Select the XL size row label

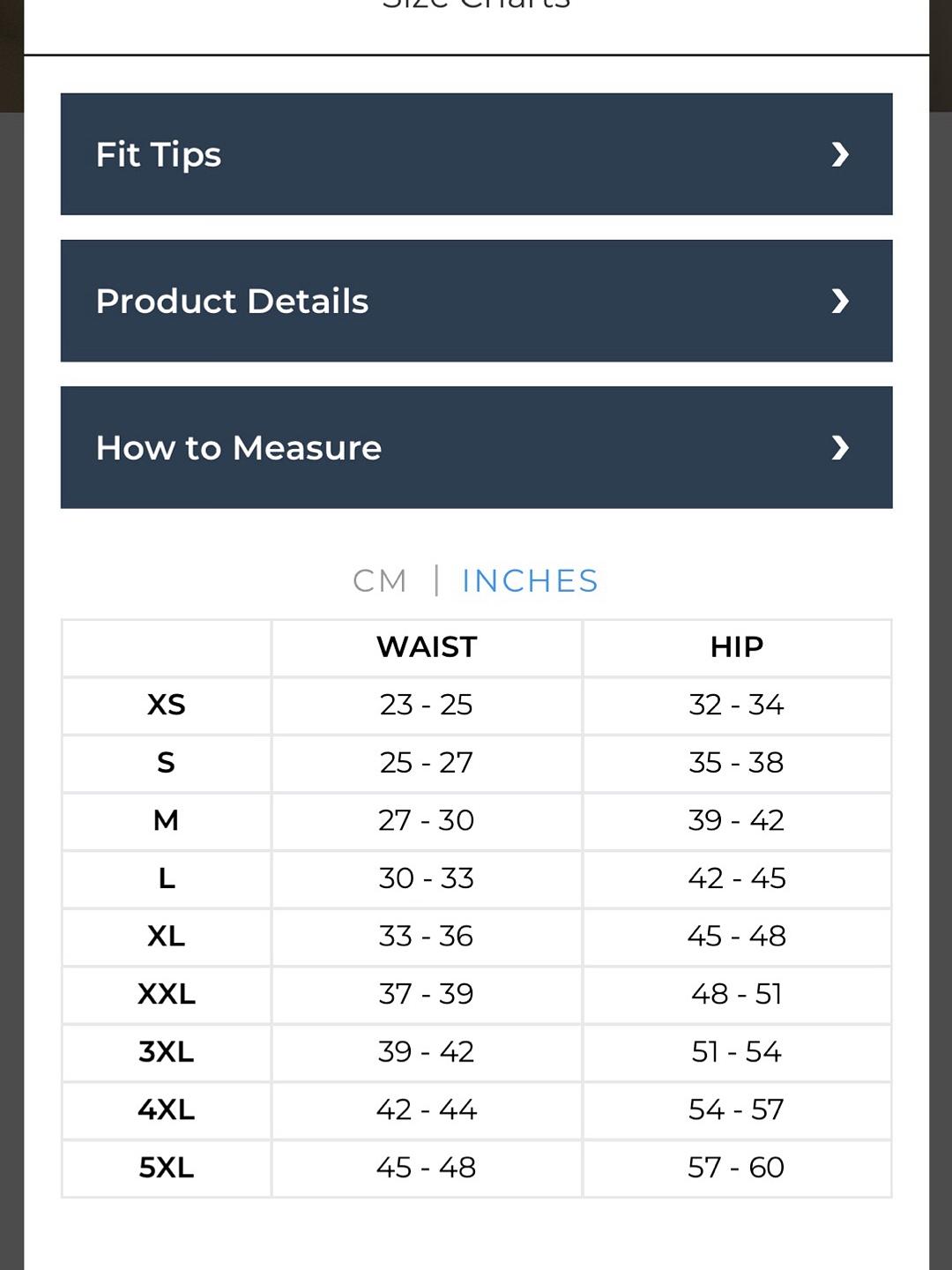(x=167, y=936)
